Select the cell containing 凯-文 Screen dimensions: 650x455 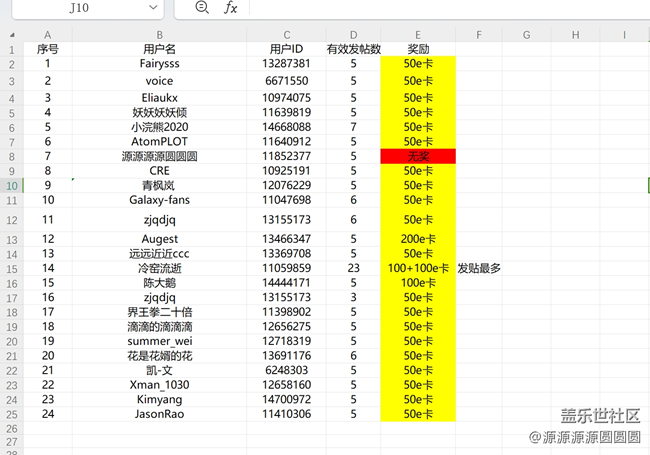pos(159,370)
